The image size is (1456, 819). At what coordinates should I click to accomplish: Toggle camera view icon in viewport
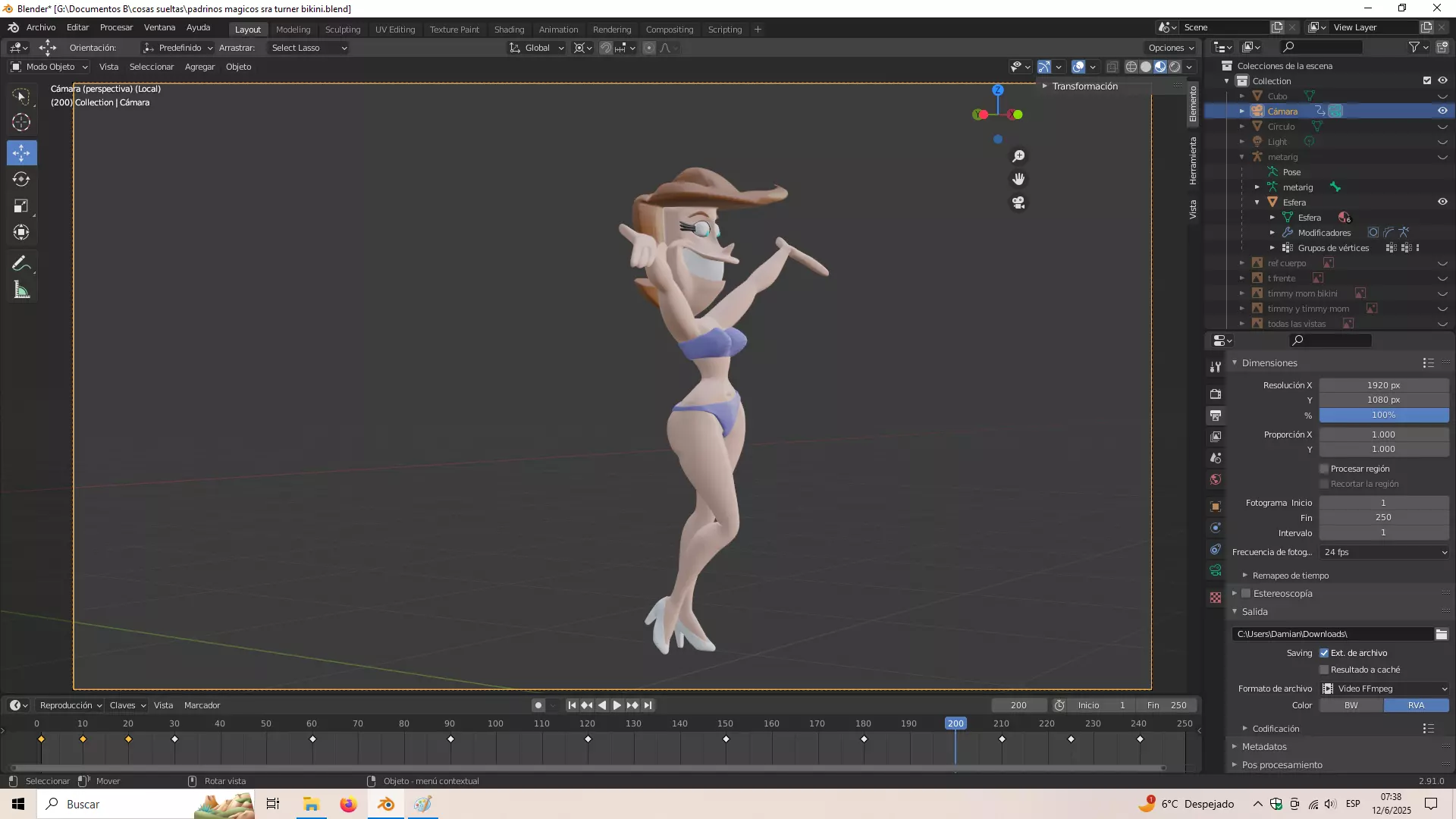click(x=1018, y=202)
